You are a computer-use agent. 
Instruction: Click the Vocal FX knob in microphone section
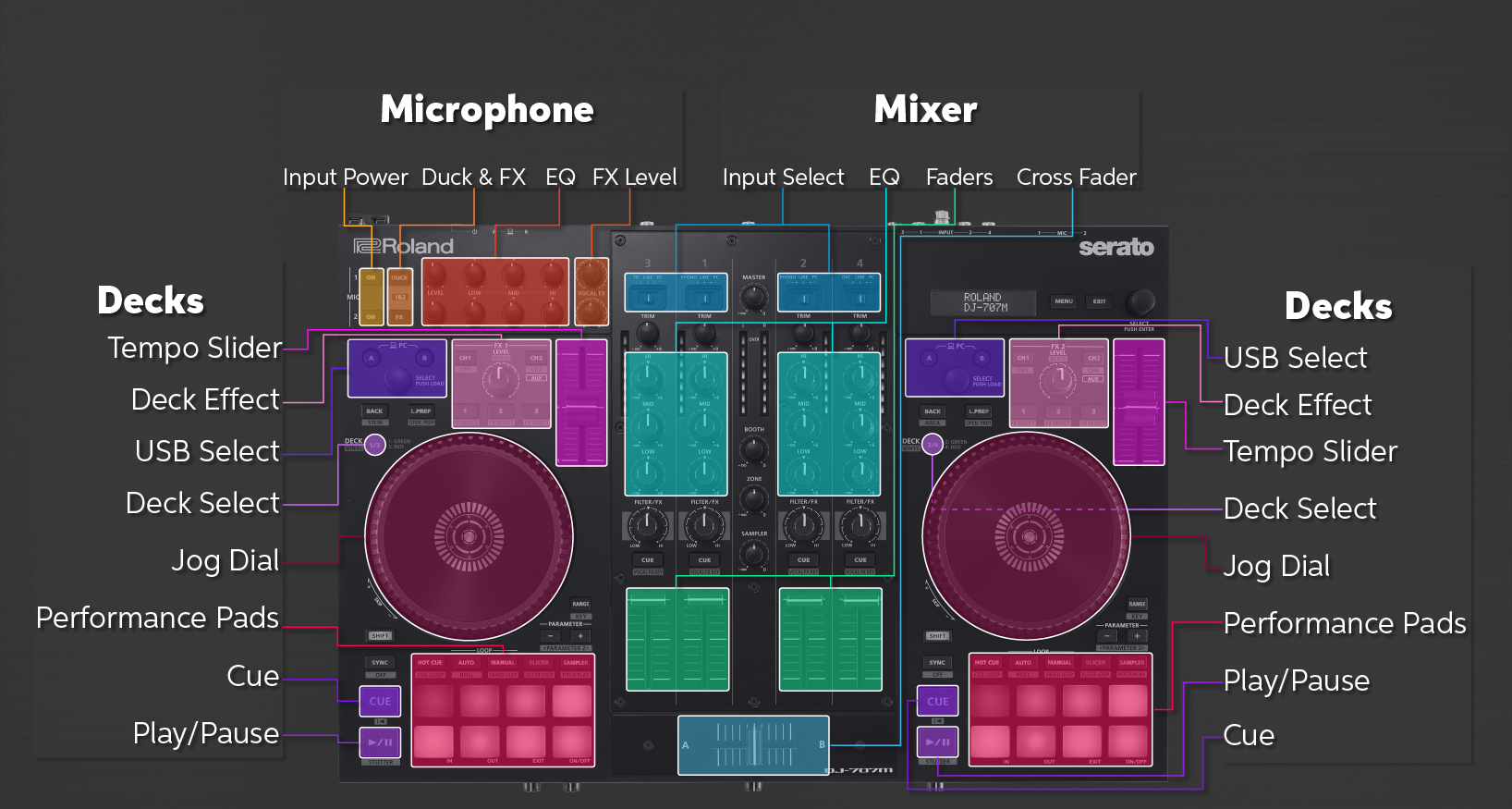(x=591, y=275)
